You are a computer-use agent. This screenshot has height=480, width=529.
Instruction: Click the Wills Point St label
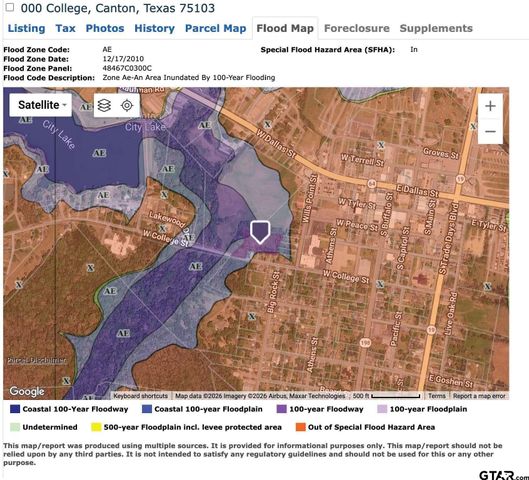coord(309,198)
